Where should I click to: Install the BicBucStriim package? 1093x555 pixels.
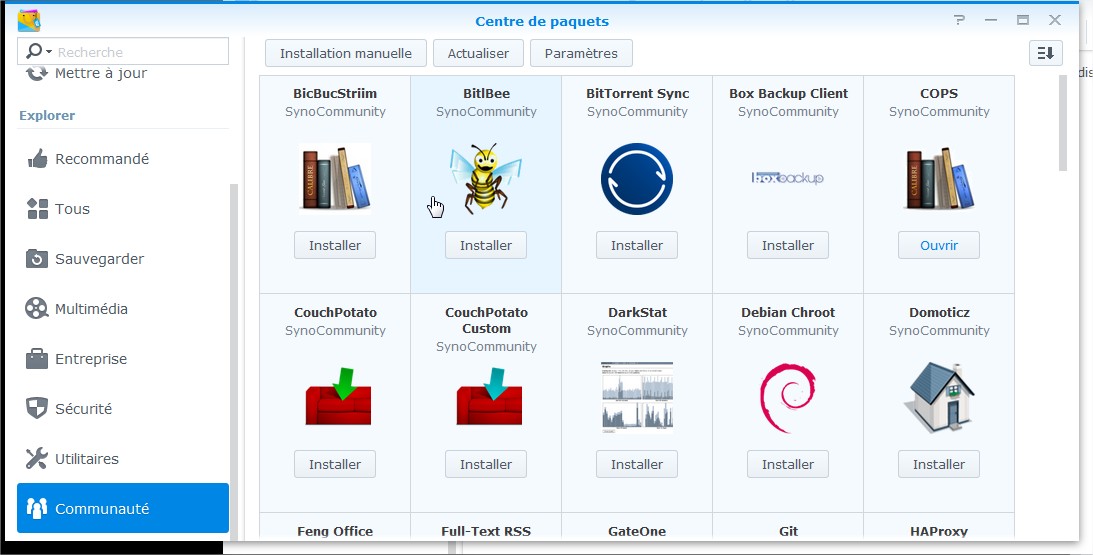[335, 245]
